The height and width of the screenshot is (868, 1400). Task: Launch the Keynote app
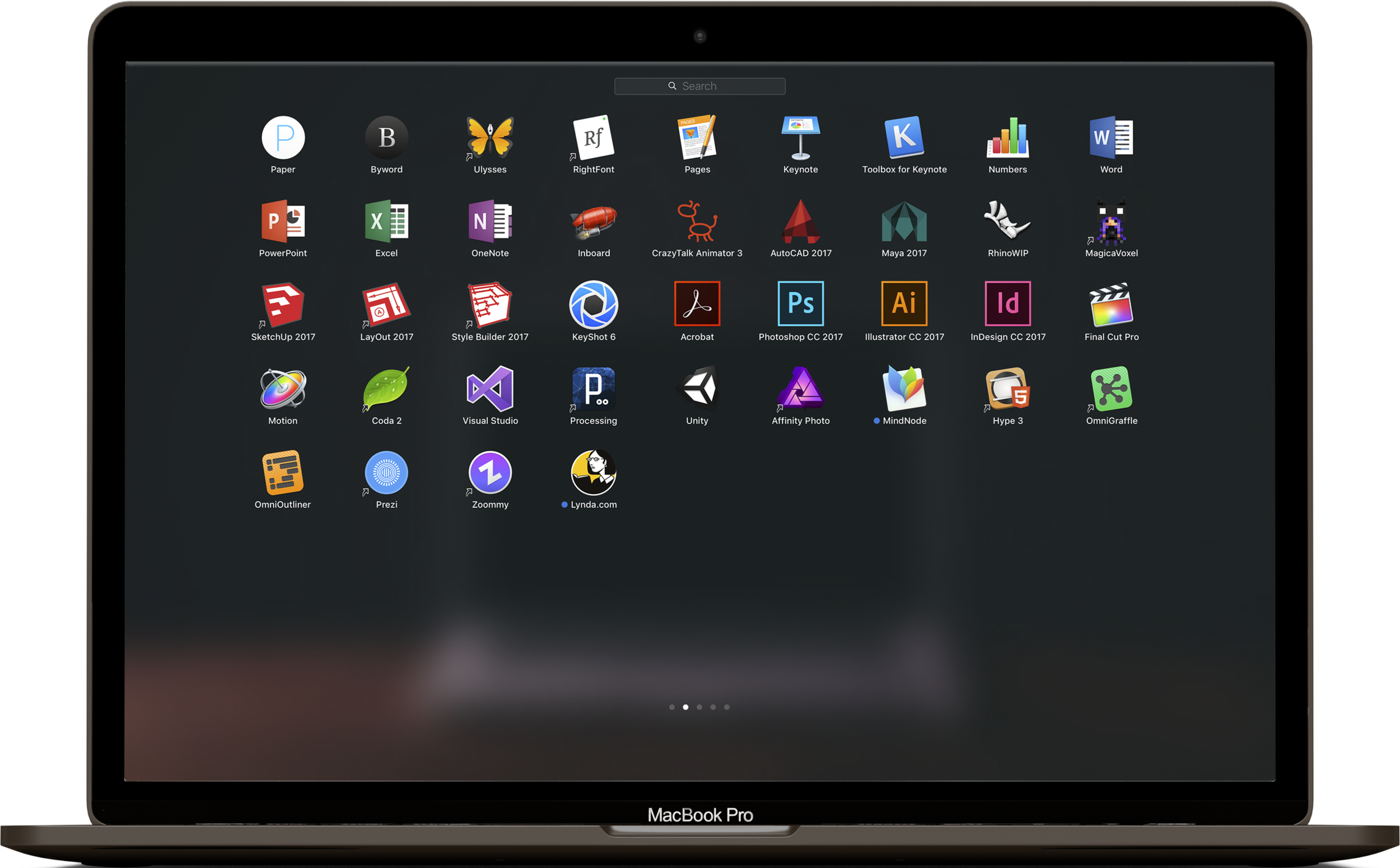(801, 138)
